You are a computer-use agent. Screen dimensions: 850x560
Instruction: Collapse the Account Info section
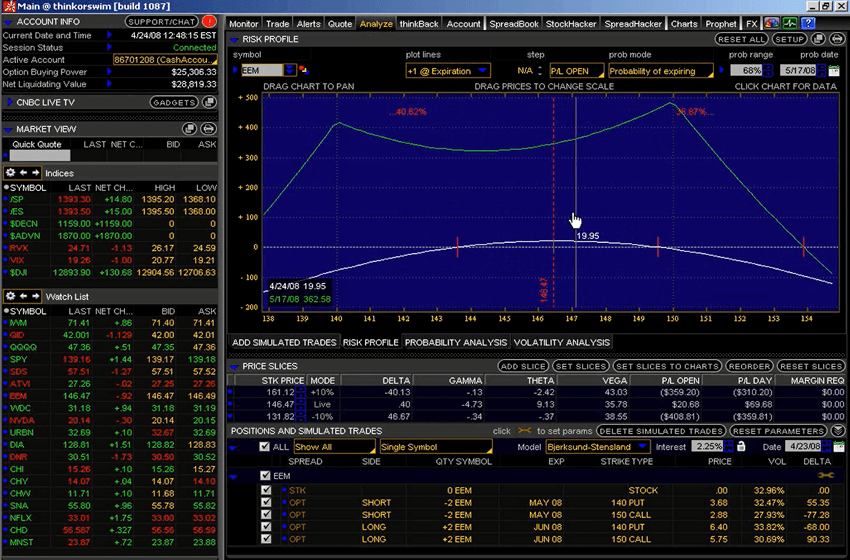8,22
